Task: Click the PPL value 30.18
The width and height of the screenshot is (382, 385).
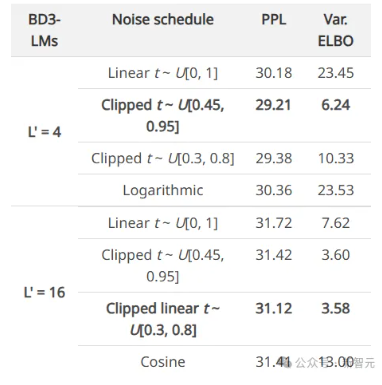Action: [x=274, y=73]
